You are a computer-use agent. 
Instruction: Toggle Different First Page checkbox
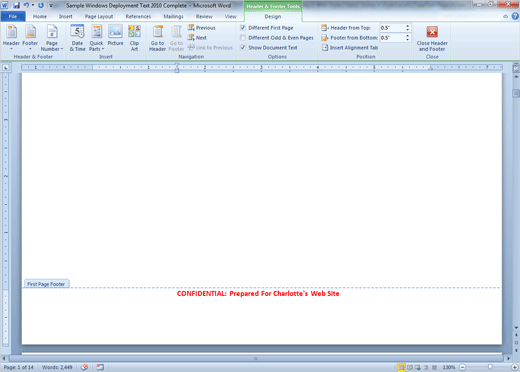coord(243,28)
